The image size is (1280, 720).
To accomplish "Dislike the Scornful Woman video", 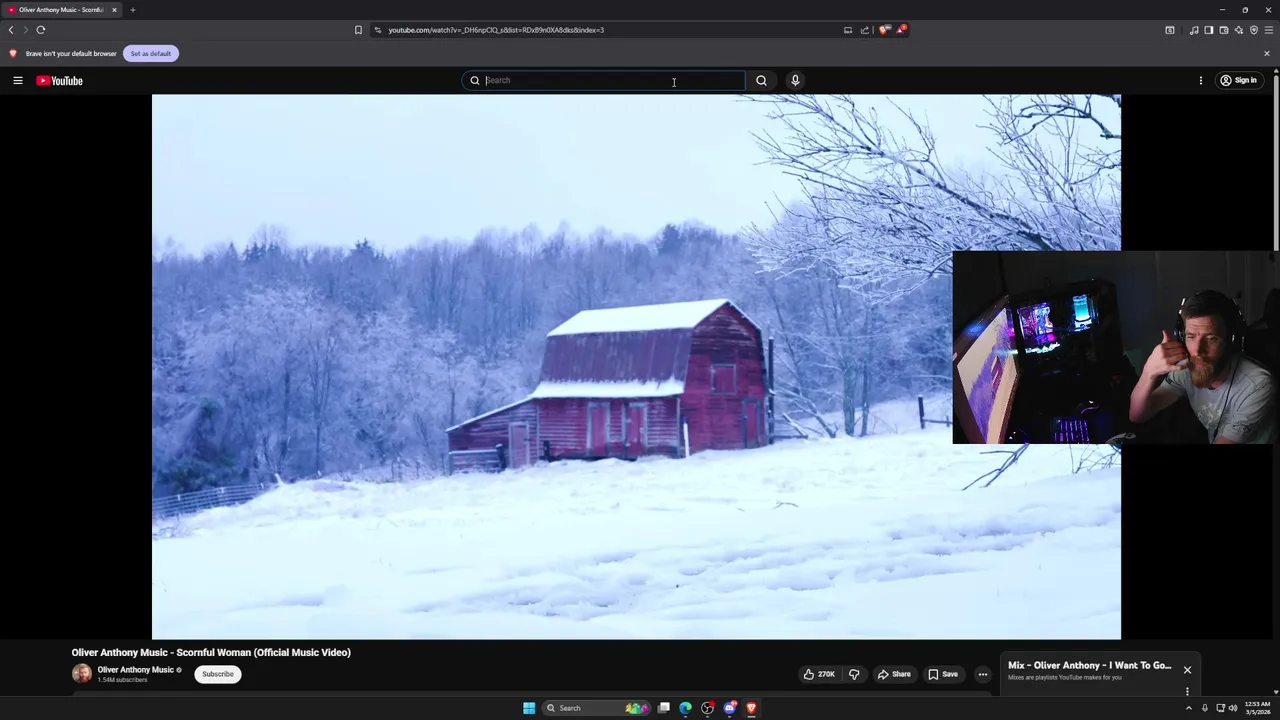I will (854, 674).
